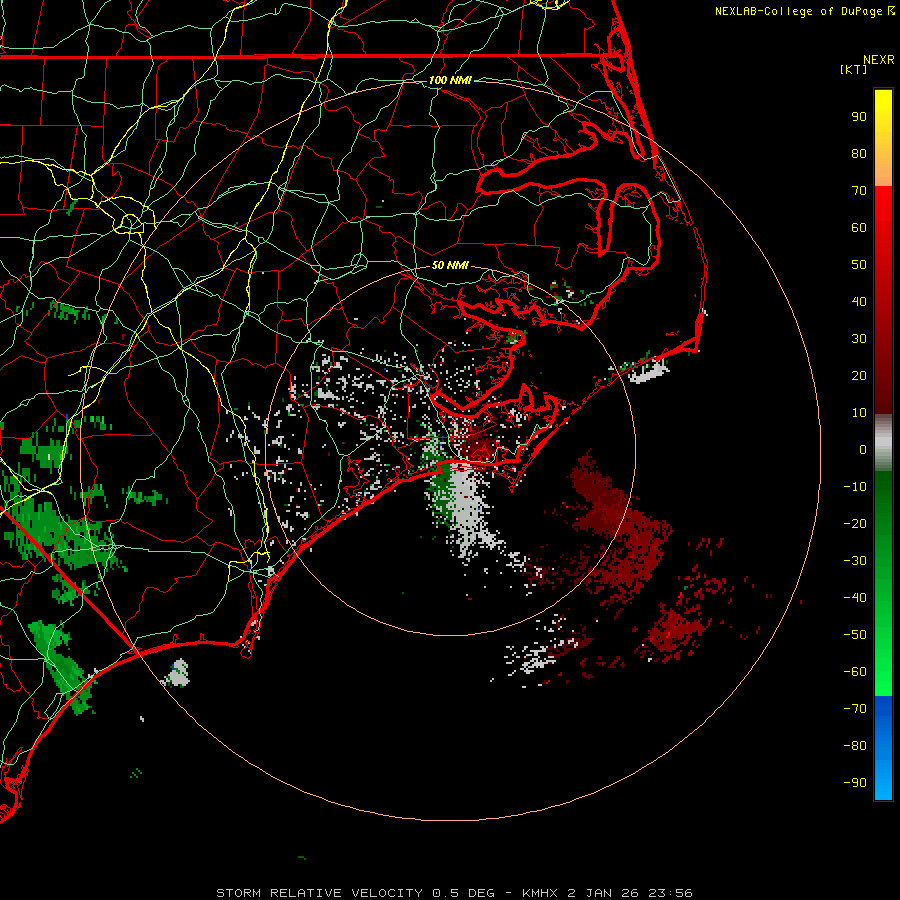This screenshot has height=900, width=900.
Task: Click the 80 label on the velocity scale
Action: point(859,153)
